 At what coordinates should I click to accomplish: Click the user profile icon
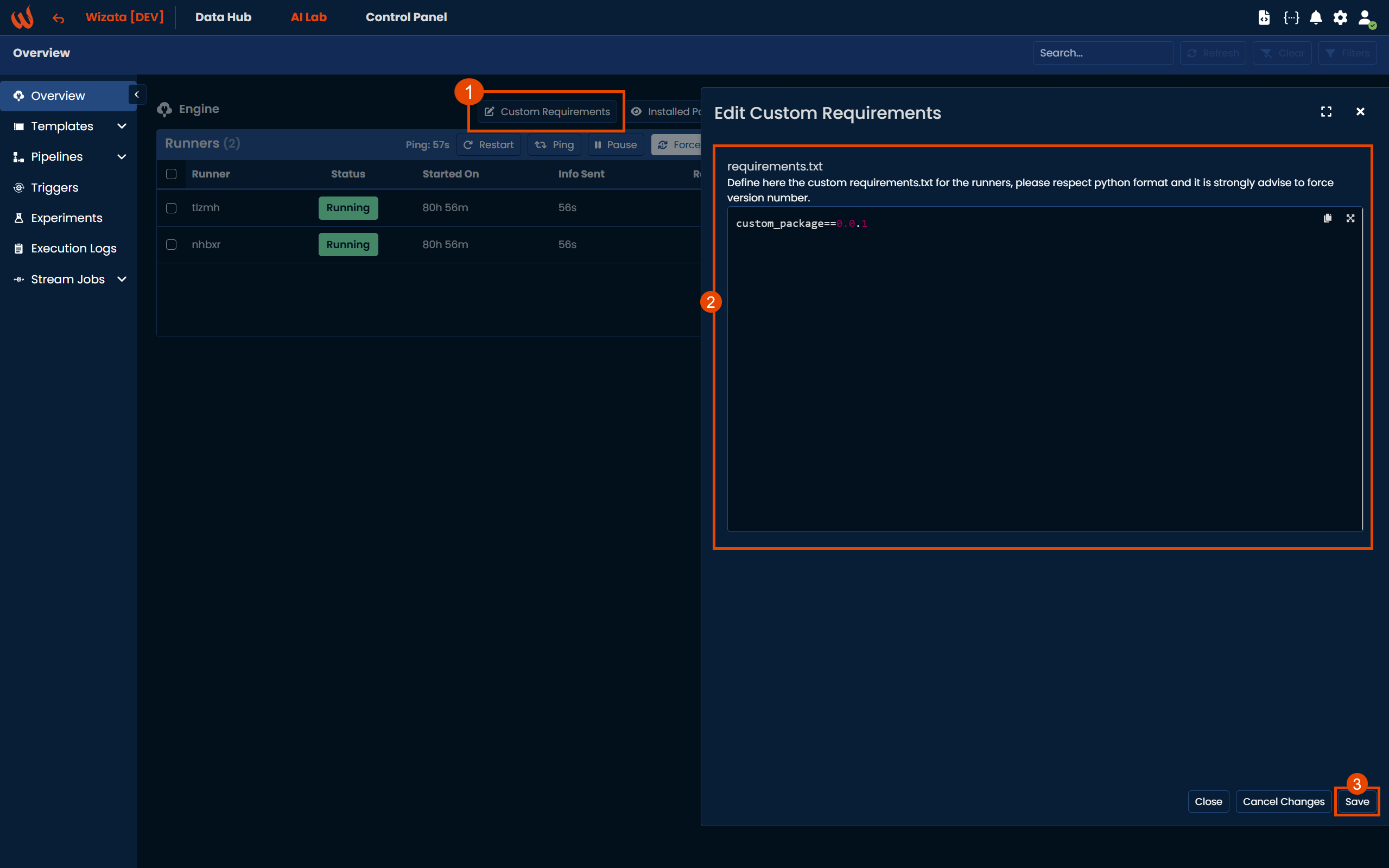click(1365, 17)
